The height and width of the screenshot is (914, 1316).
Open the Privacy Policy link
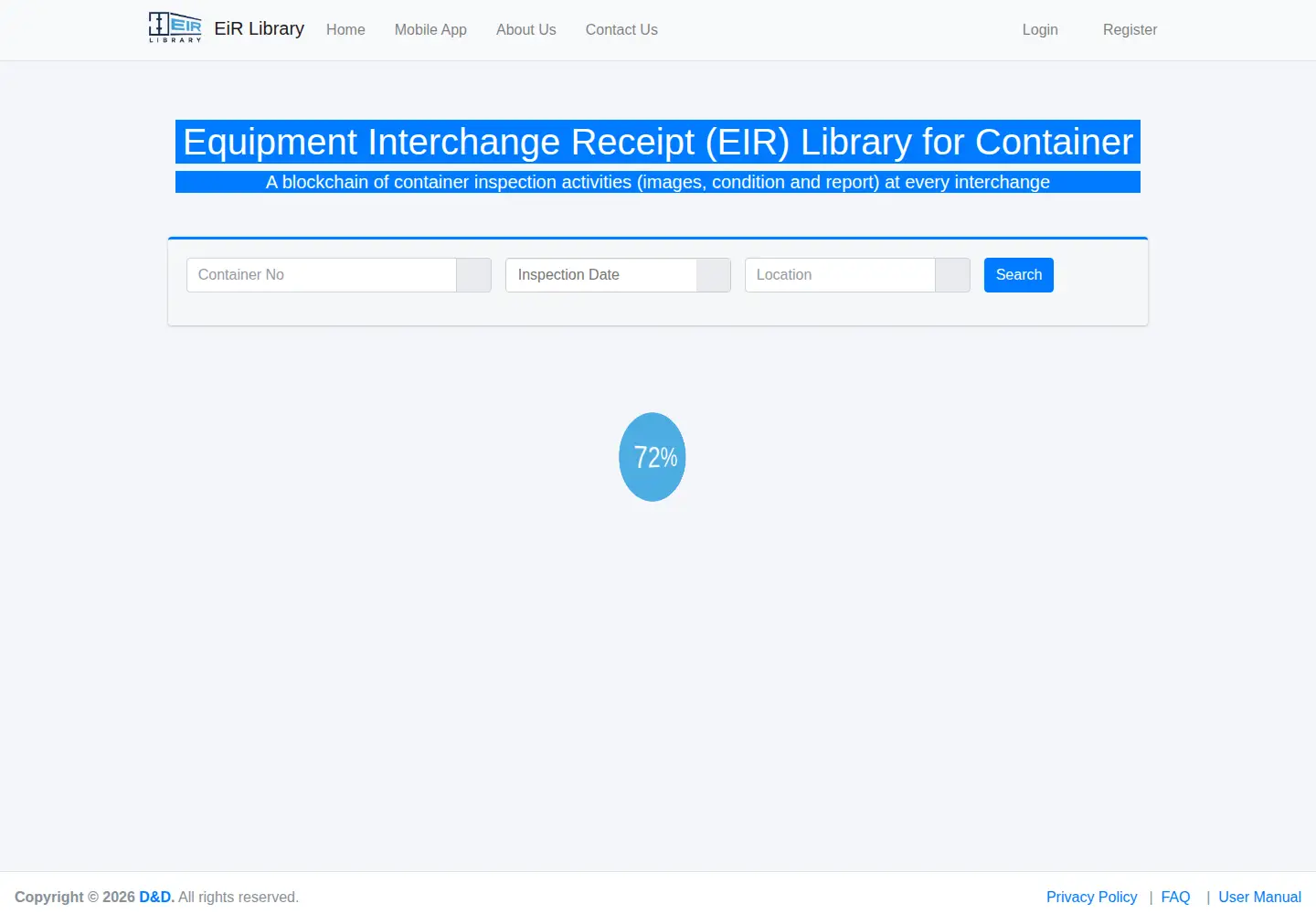coord(1092,898)
